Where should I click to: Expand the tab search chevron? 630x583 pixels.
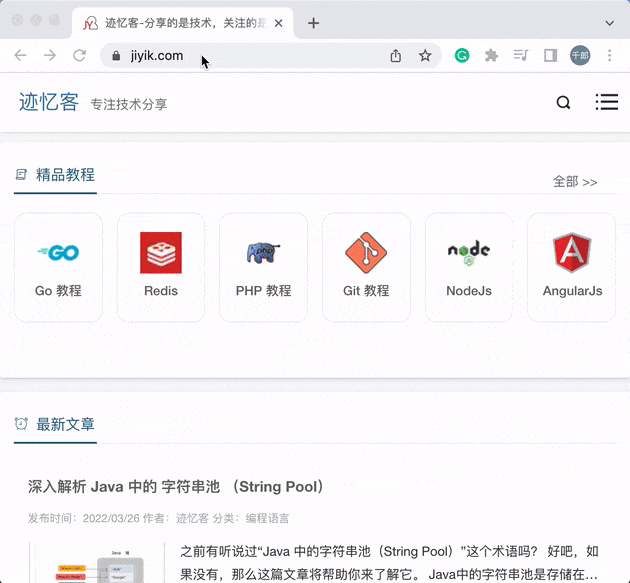(x=610, y=23)
